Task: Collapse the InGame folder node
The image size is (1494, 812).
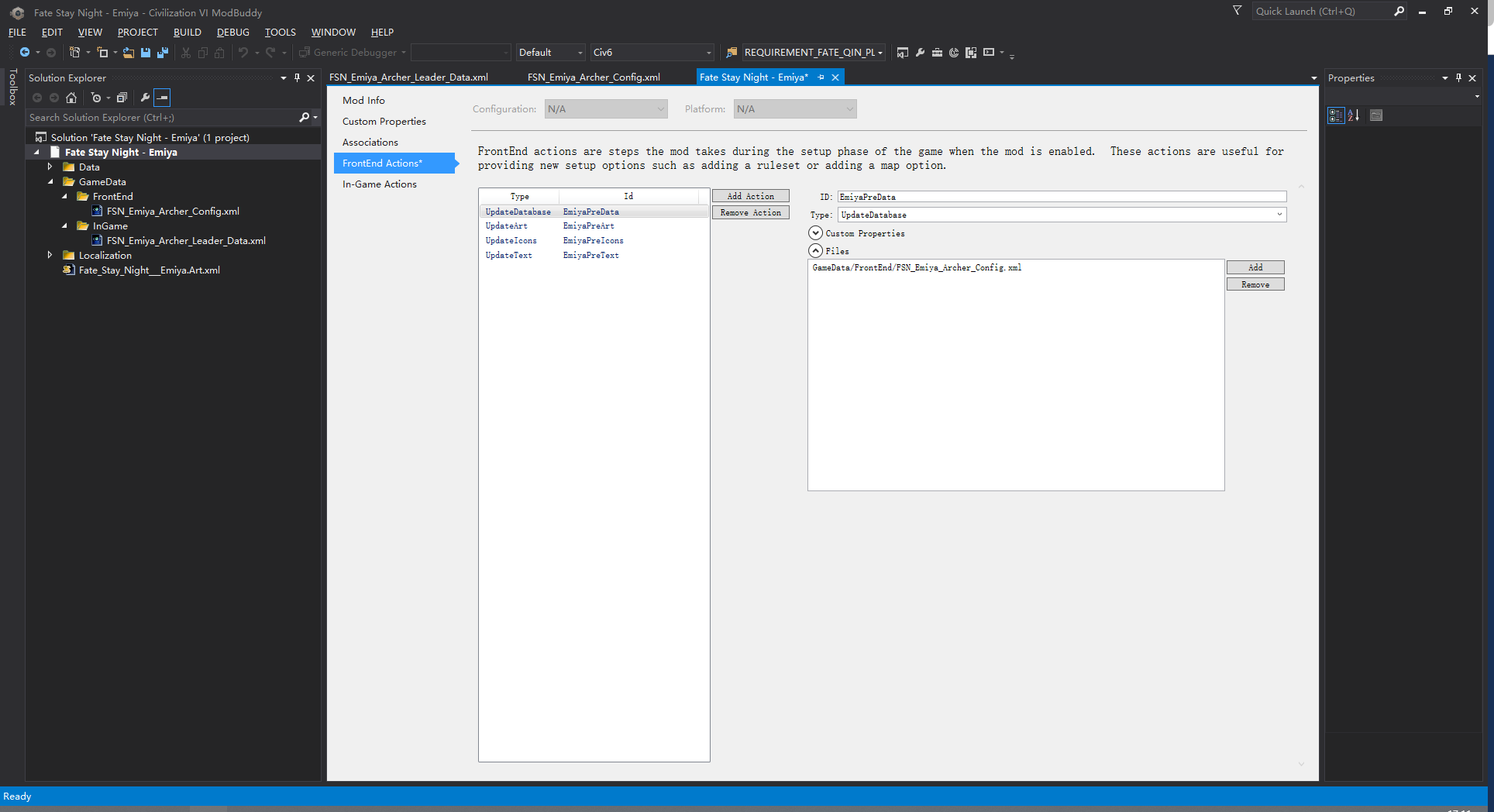Action: 64,226
